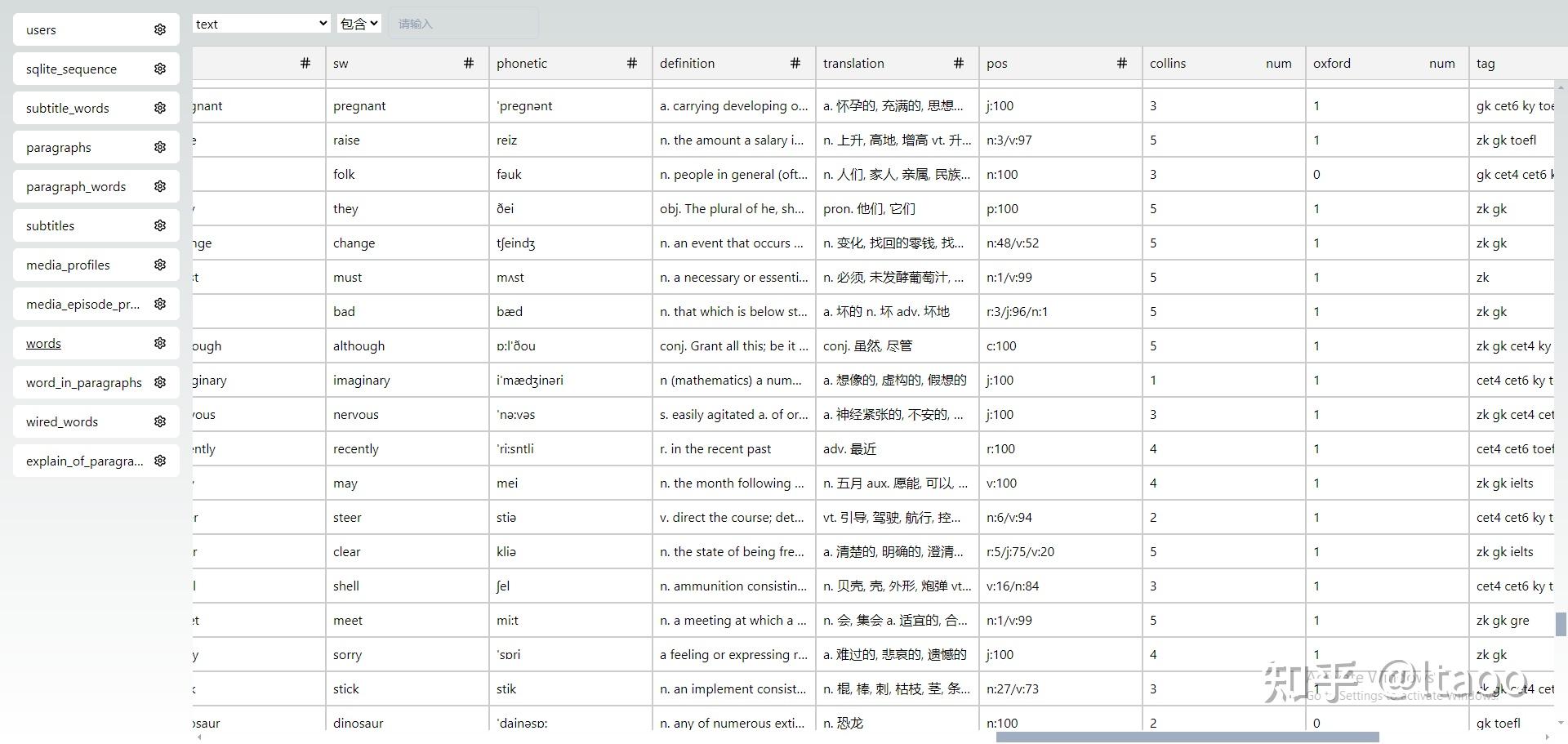This screenshot has height=744, width=1568.
Task: Click the phonetic cell 'tʃeindʒ'
Action: [570, 243]
